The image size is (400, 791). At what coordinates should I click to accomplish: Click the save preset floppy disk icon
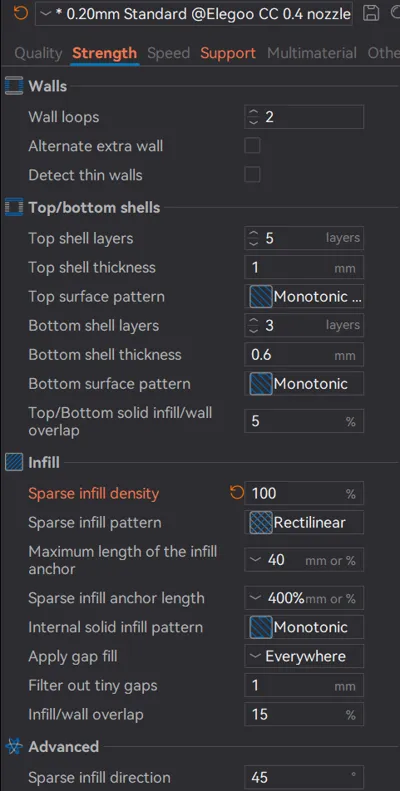(x=371, y=13)
